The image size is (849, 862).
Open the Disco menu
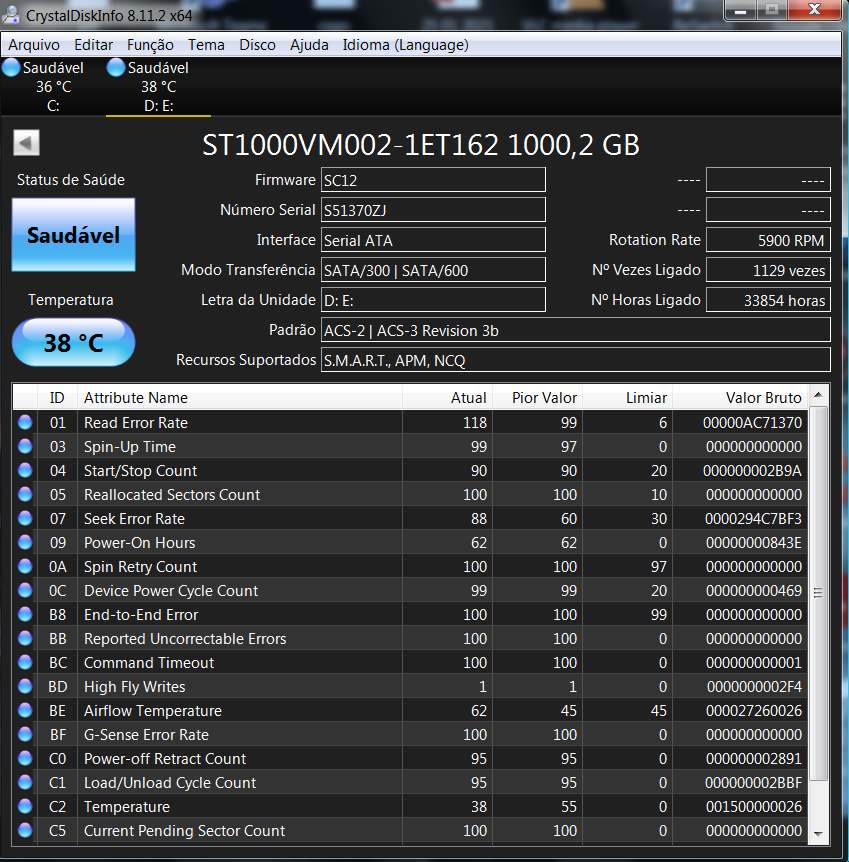257,45
